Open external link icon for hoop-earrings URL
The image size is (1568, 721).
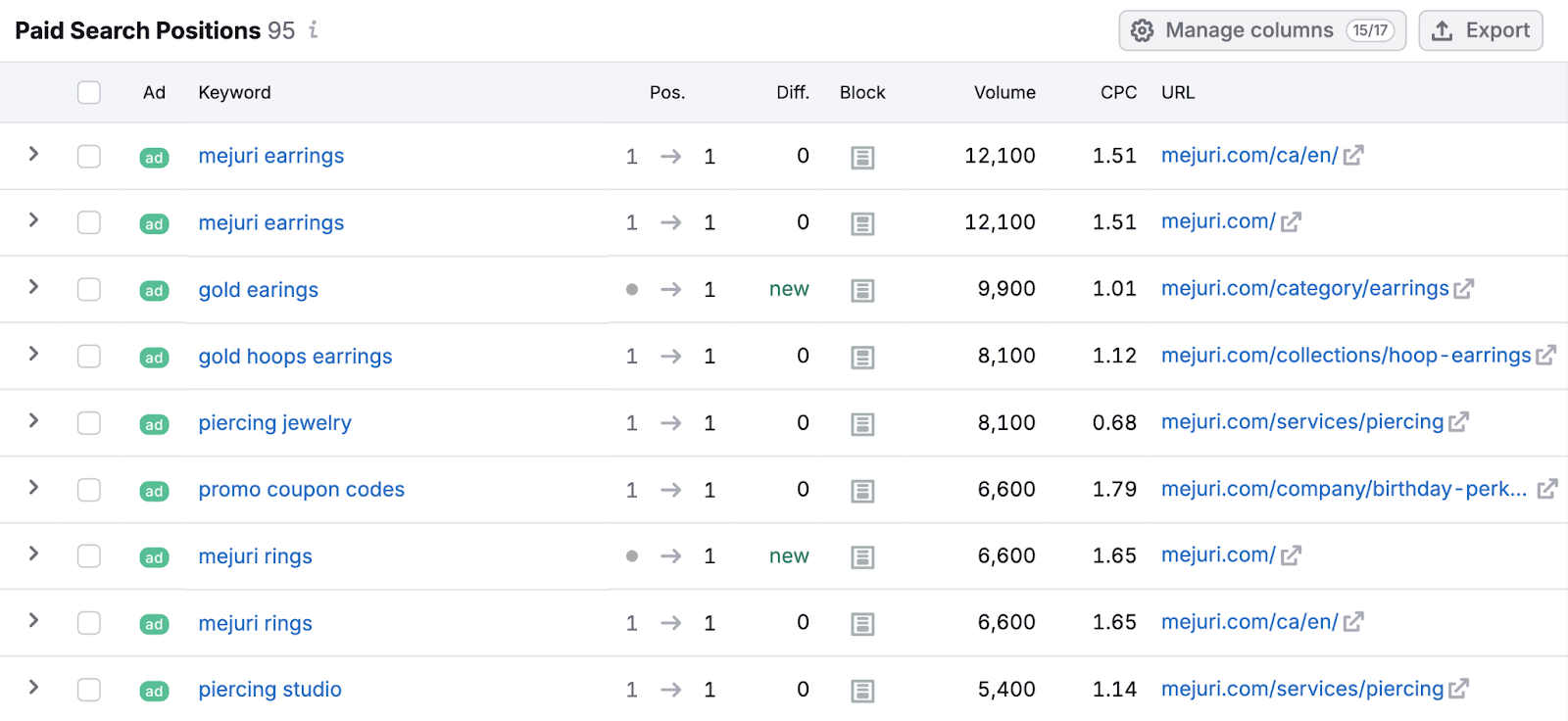tap(1545, 356)
